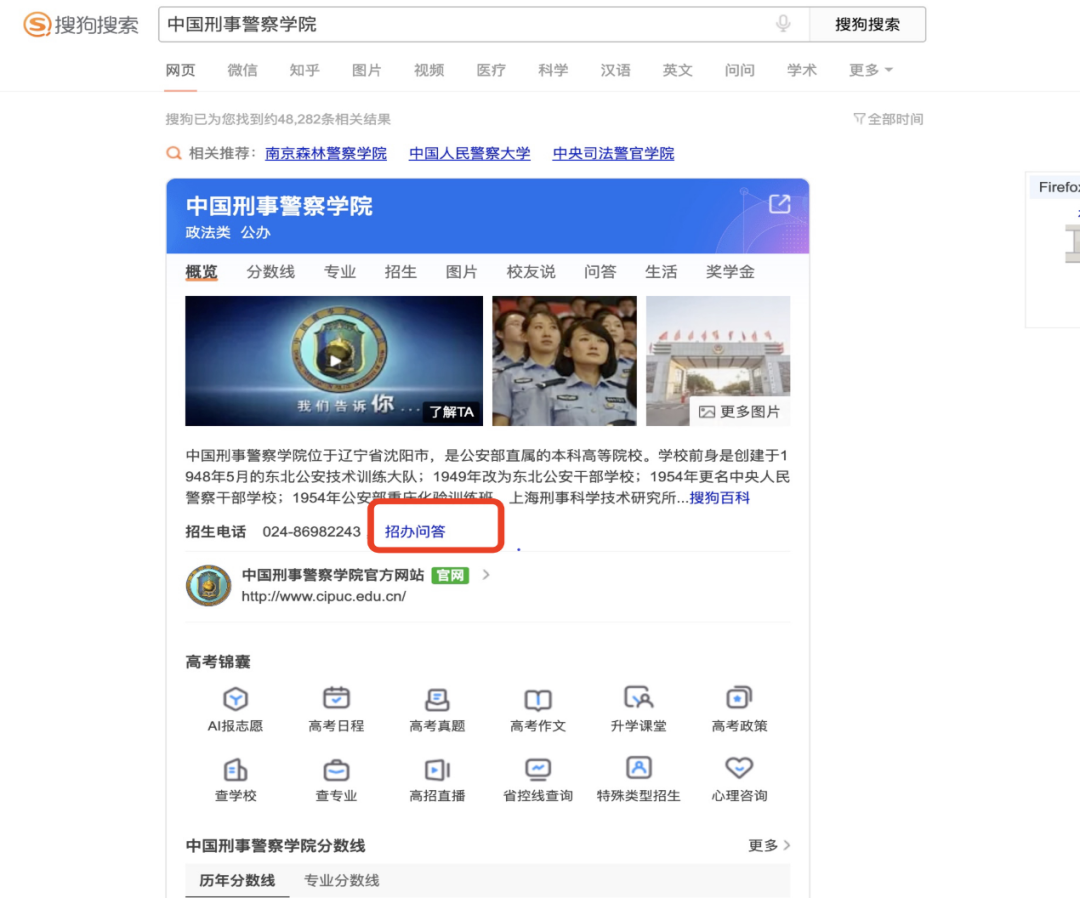Select the 历年分数线 tab

pos(237,880)
